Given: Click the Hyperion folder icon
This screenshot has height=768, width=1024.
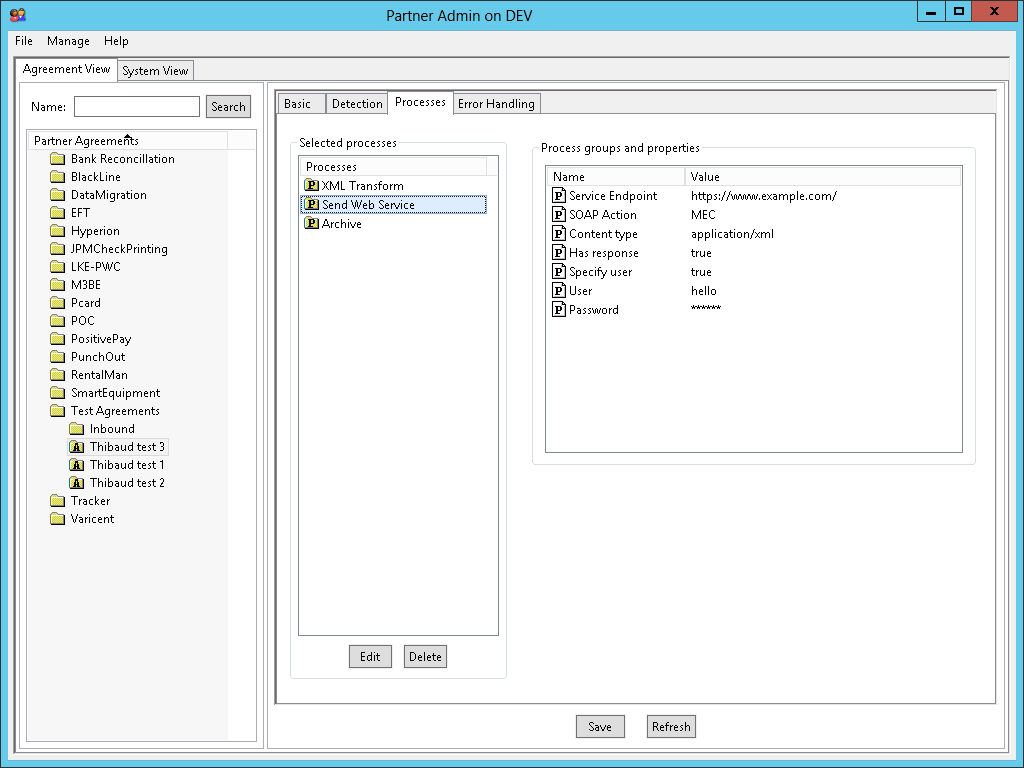Looking at the screenshot, I should tap(58, 231).
